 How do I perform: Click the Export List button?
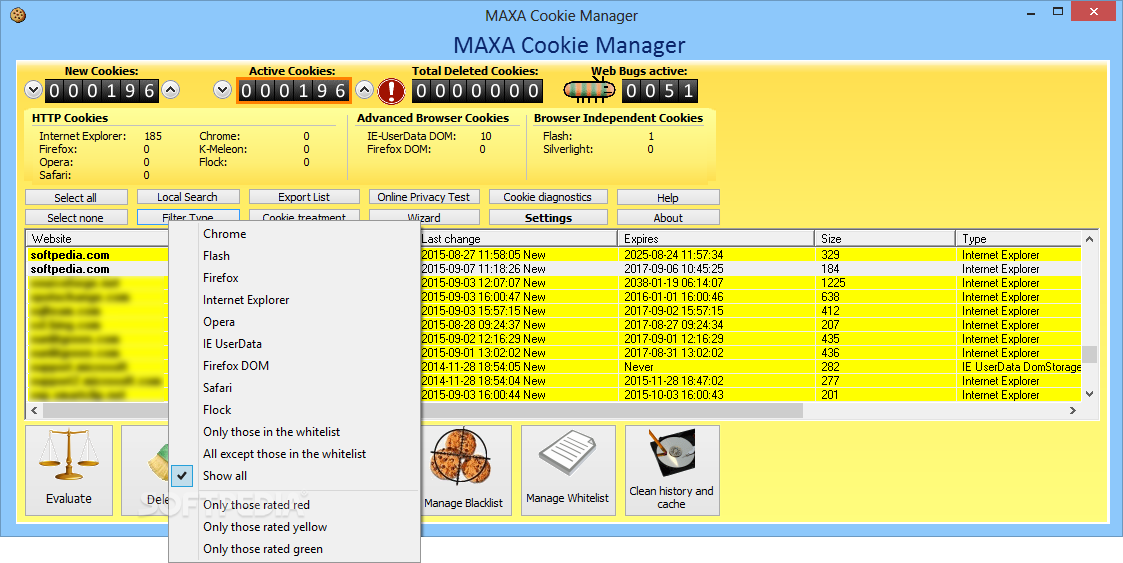click(x=304, y=197)
